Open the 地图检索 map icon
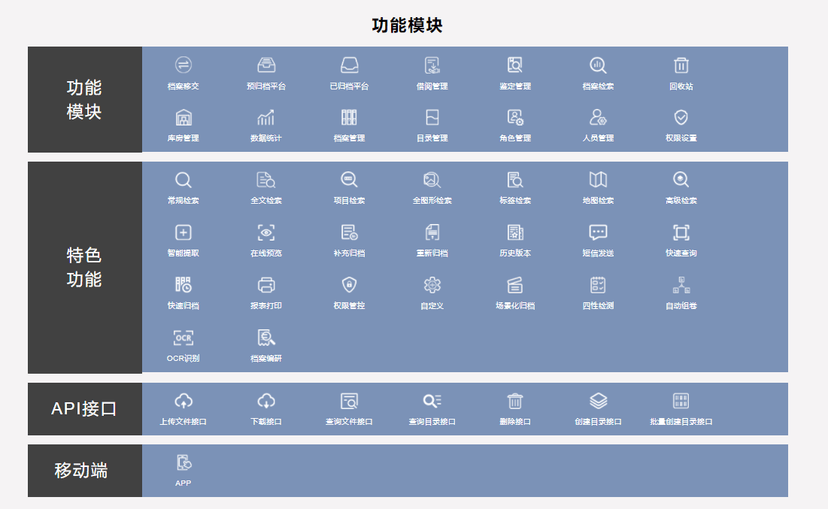 (x=598, y=180)
